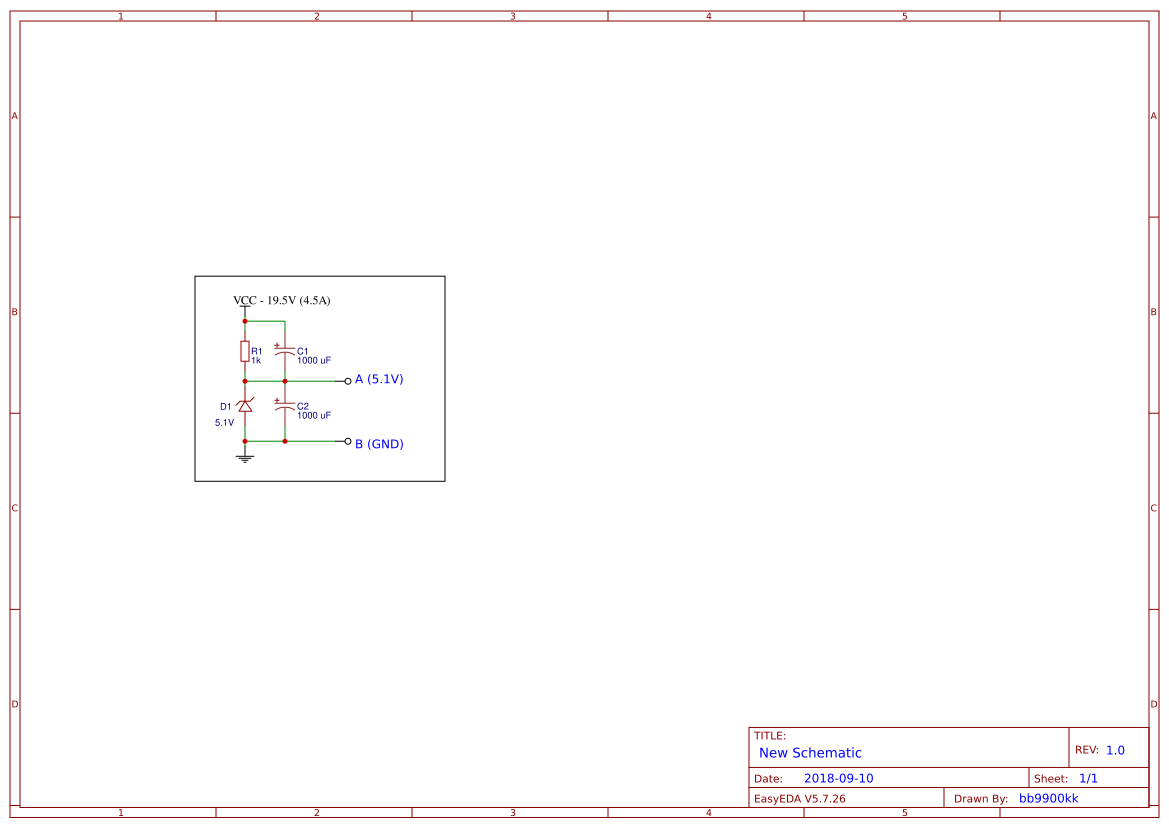
Task: Select the Zener diode D1 symbol
Action: (x=246, y=405)
